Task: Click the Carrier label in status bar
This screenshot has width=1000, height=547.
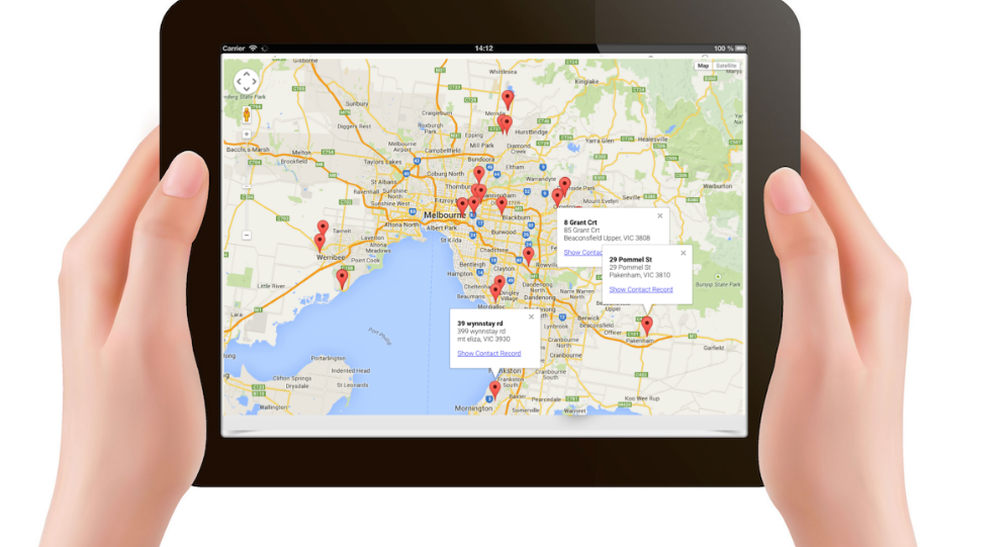Action: click(x=234, y=48)
